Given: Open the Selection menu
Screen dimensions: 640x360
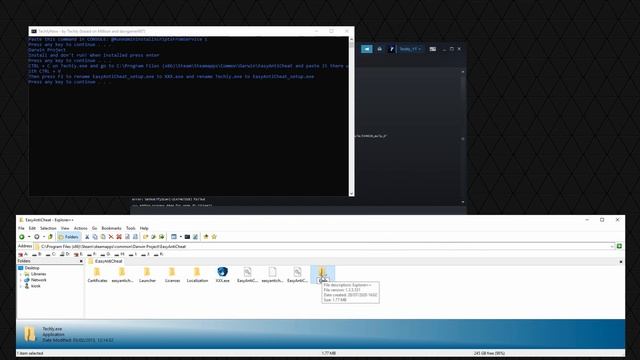Looking at the screenshot, I should pos(48,228).
